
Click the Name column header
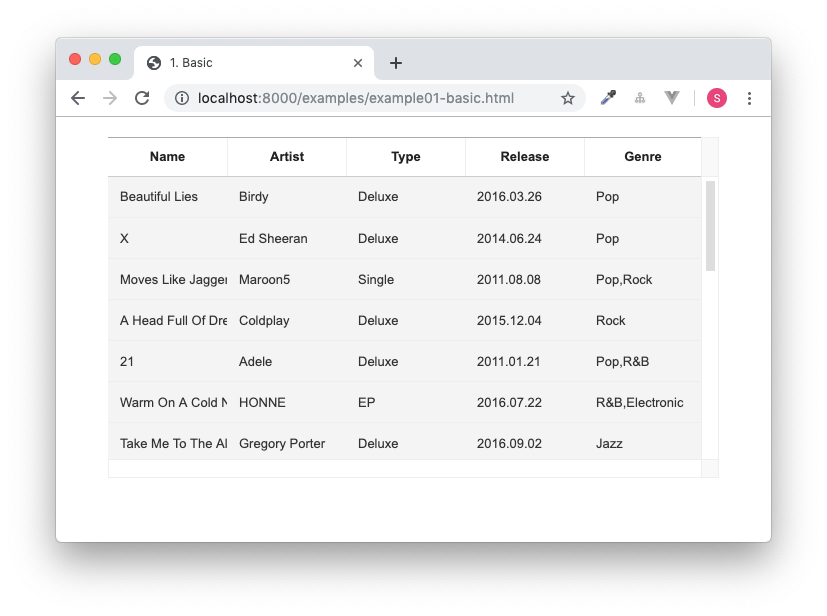coord(167,157)
